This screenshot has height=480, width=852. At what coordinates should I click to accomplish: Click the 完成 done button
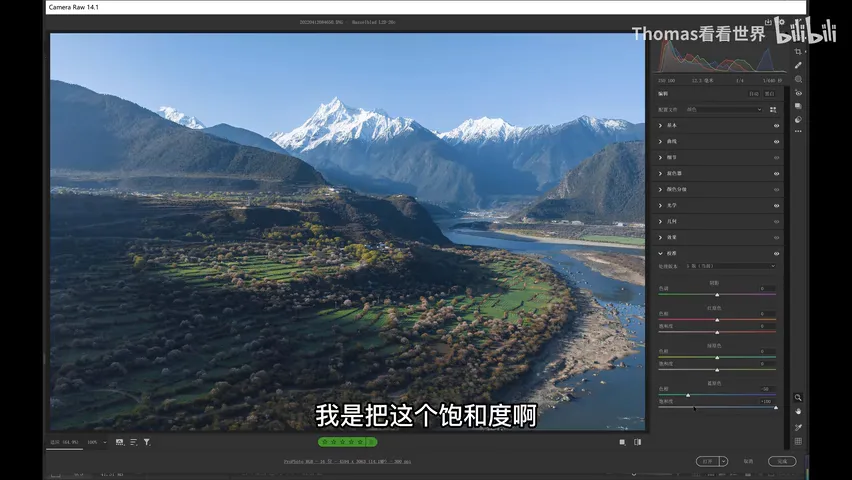click(782, 461)
